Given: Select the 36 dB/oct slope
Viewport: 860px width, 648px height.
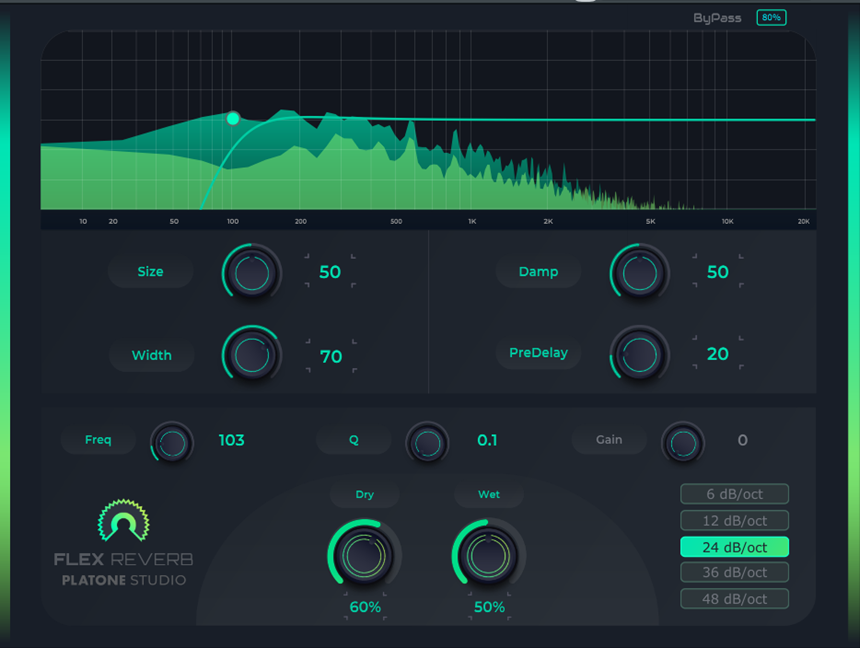Looking at the screenshot, I should click(x=734, y=572).
